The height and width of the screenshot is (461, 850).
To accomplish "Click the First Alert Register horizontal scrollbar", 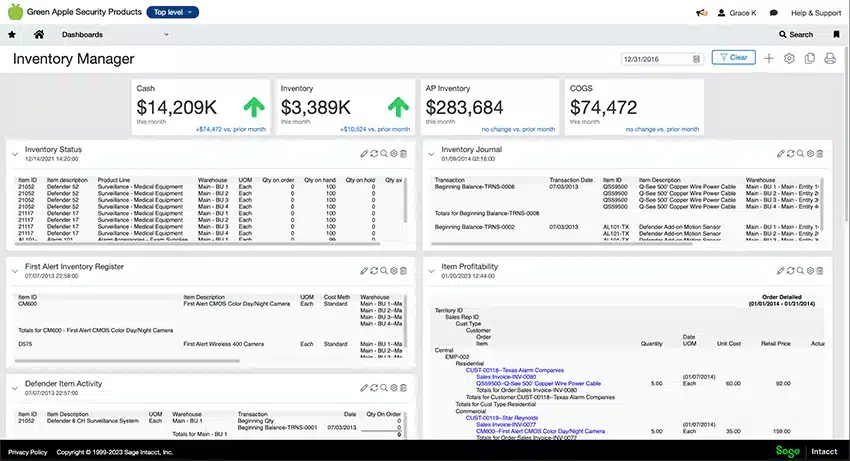I will (x=127, y=361).
